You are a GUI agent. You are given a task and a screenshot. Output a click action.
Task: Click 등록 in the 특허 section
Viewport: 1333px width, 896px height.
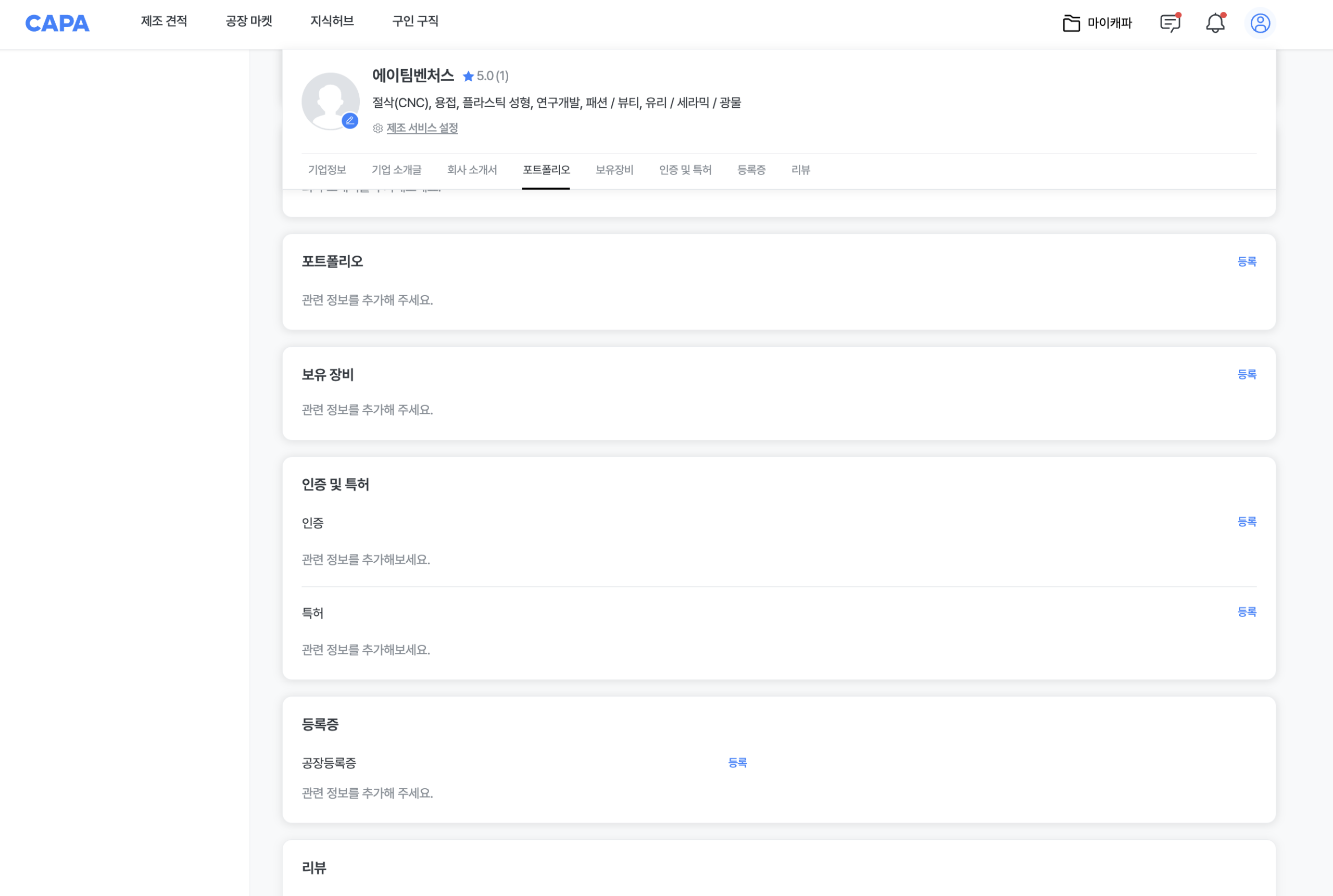[x=1247, y=611]
